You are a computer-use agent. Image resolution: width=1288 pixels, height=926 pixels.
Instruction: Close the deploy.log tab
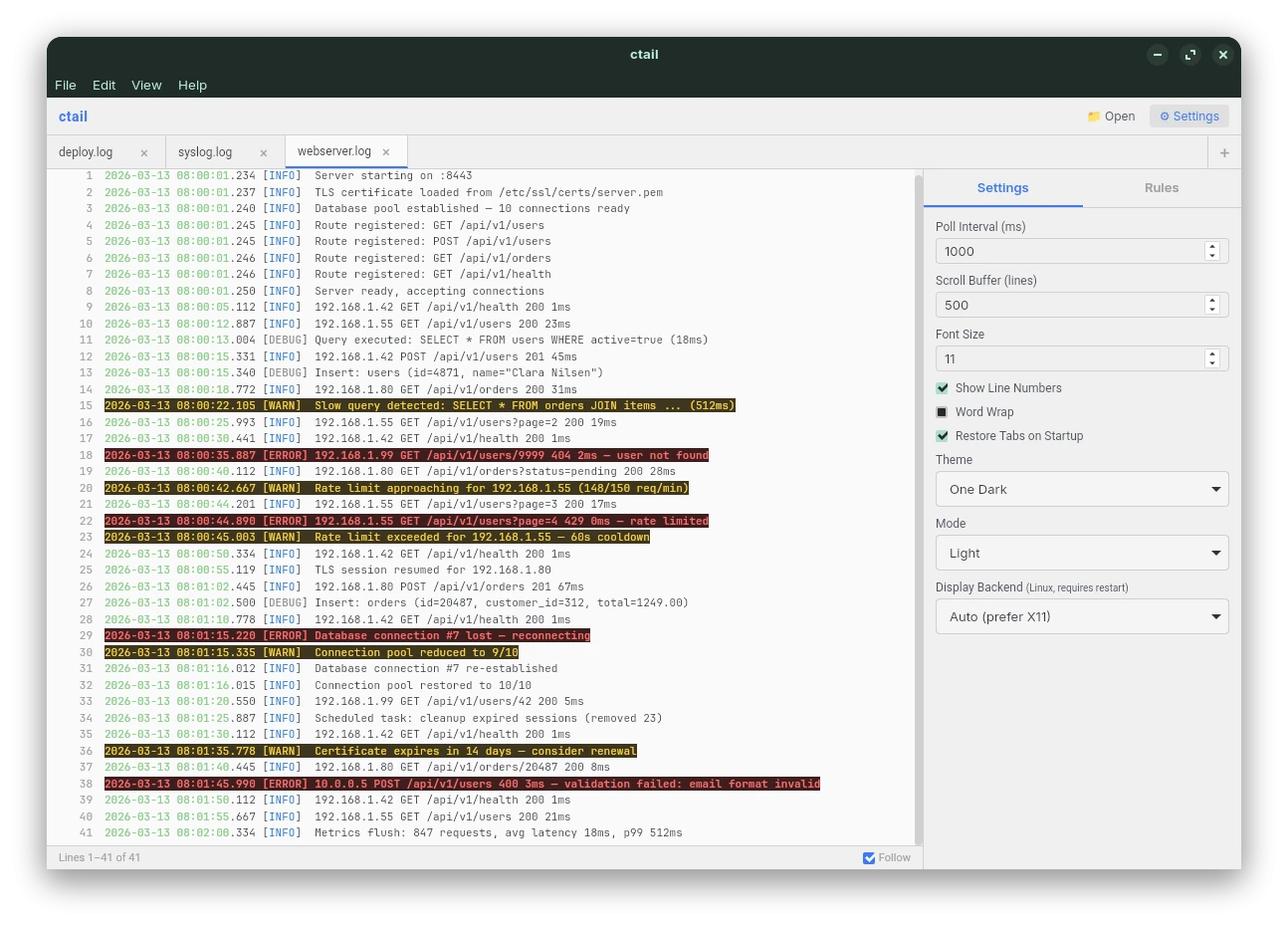144,153
